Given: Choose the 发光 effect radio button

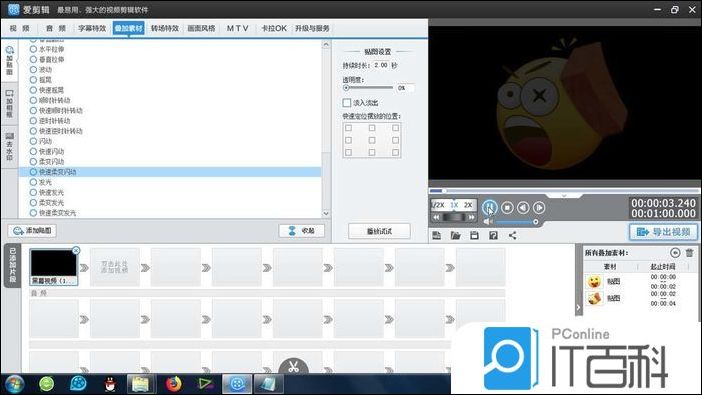Looking at the screenshot, I should point(33,182).
